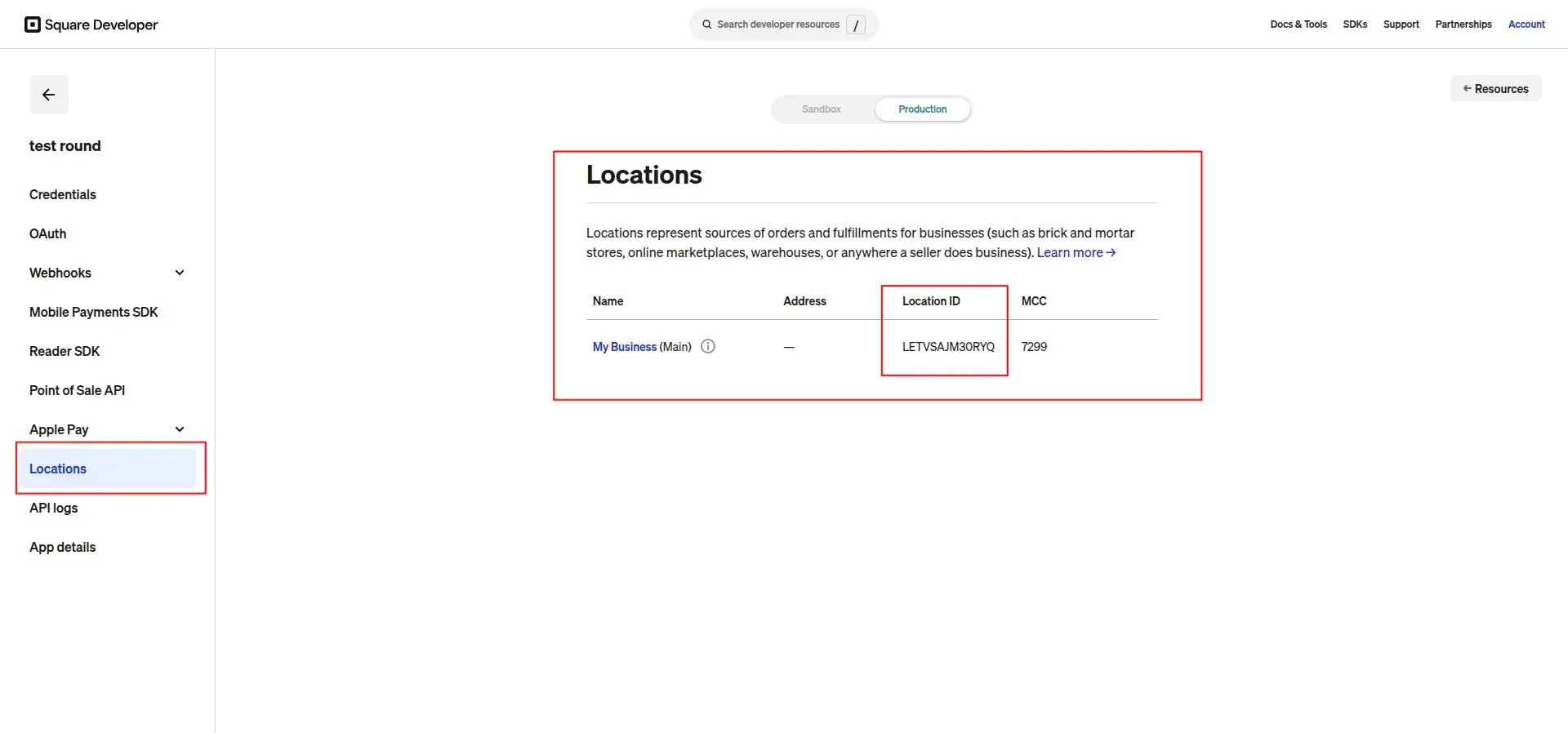Click the MCC column header
Screen dimensions: 1568x733
[1034, 301]
